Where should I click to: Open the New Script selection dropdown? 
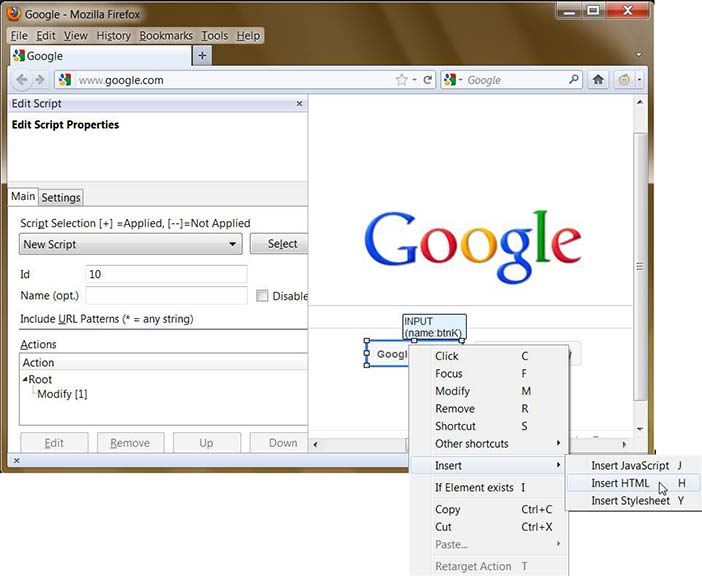coord(131,244)
